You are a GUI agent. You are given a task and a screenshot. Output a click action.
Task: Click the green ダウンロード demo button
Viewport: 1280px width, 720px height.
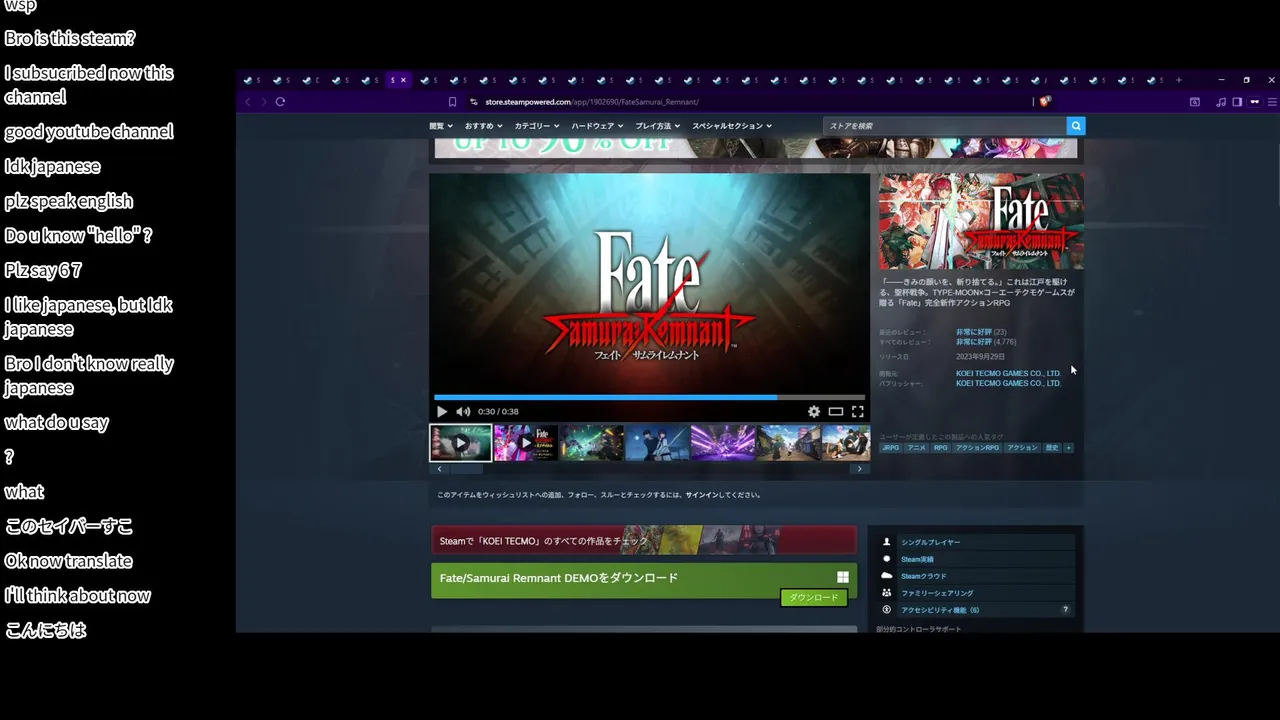pyautogui.click(x=814, y=597)
